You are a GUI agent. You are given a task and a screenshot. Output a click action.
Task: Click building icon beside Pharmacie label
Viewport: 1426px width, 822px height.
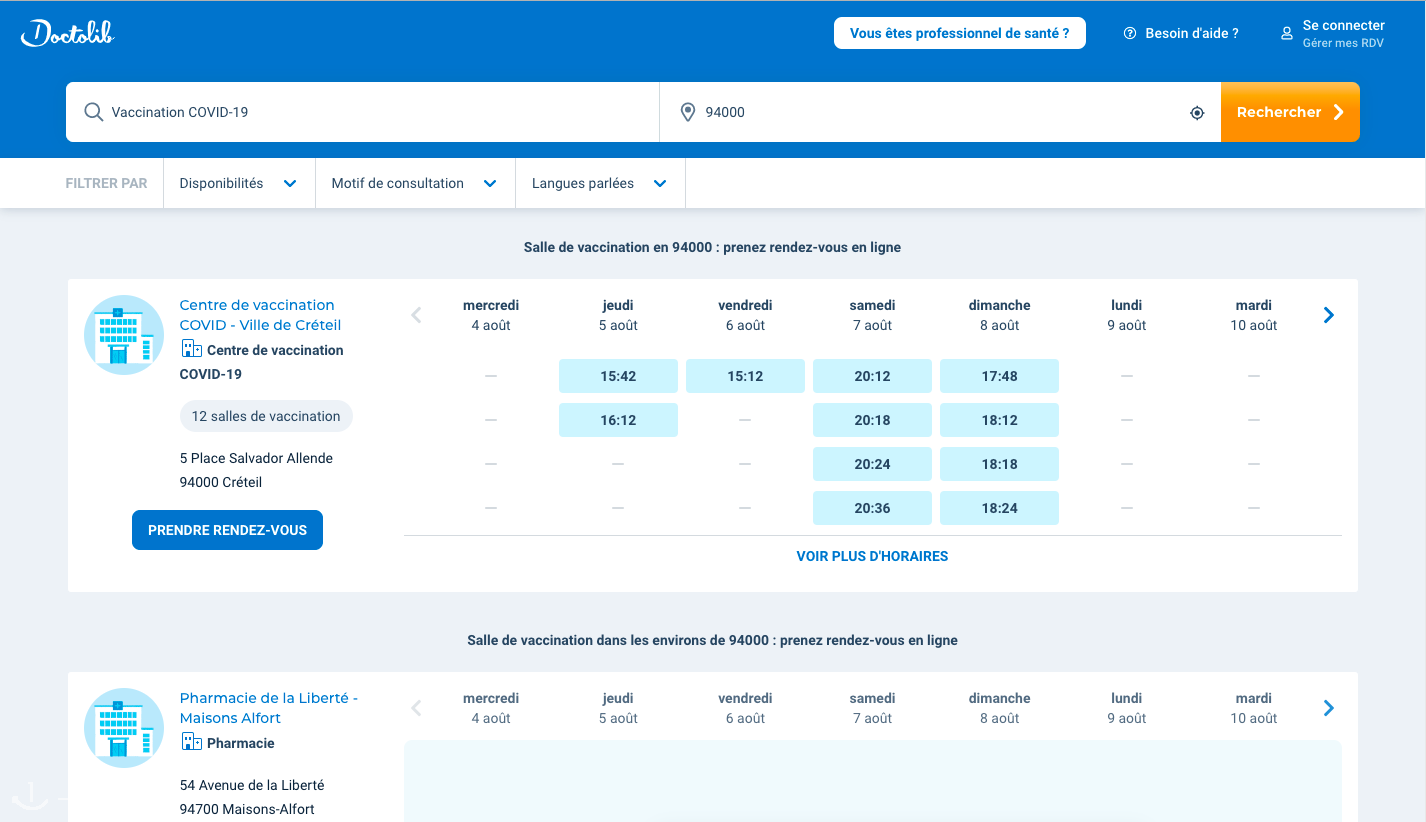coord(191,742)
